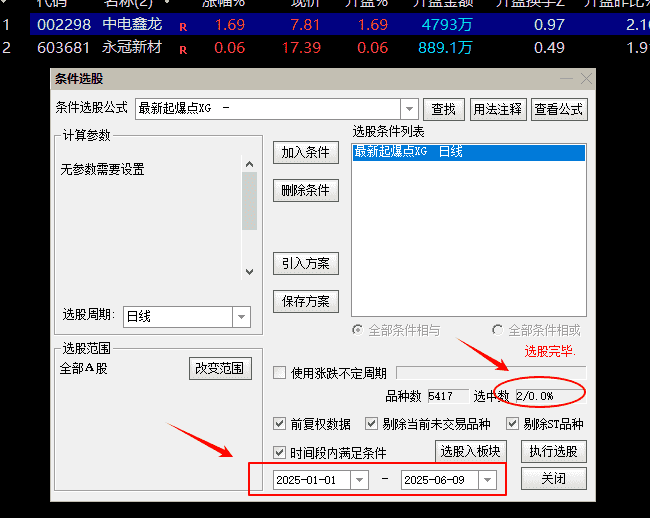This screenshot has height=518, width=650.
Task: Open start date 2025-01-01 dropdown arrow
Action: pos(359,480)
